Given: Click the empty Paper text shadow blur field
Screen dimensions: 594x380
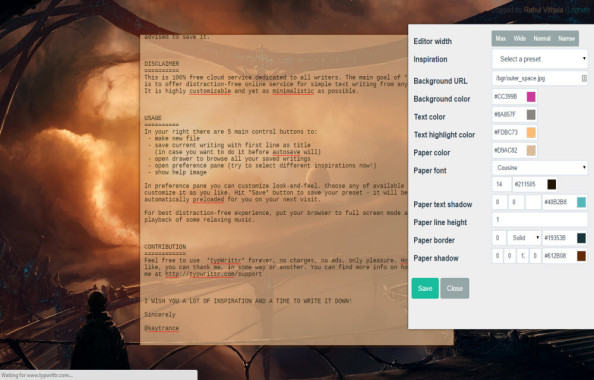Looking at the screenshot, I should [x=533, y=202].
